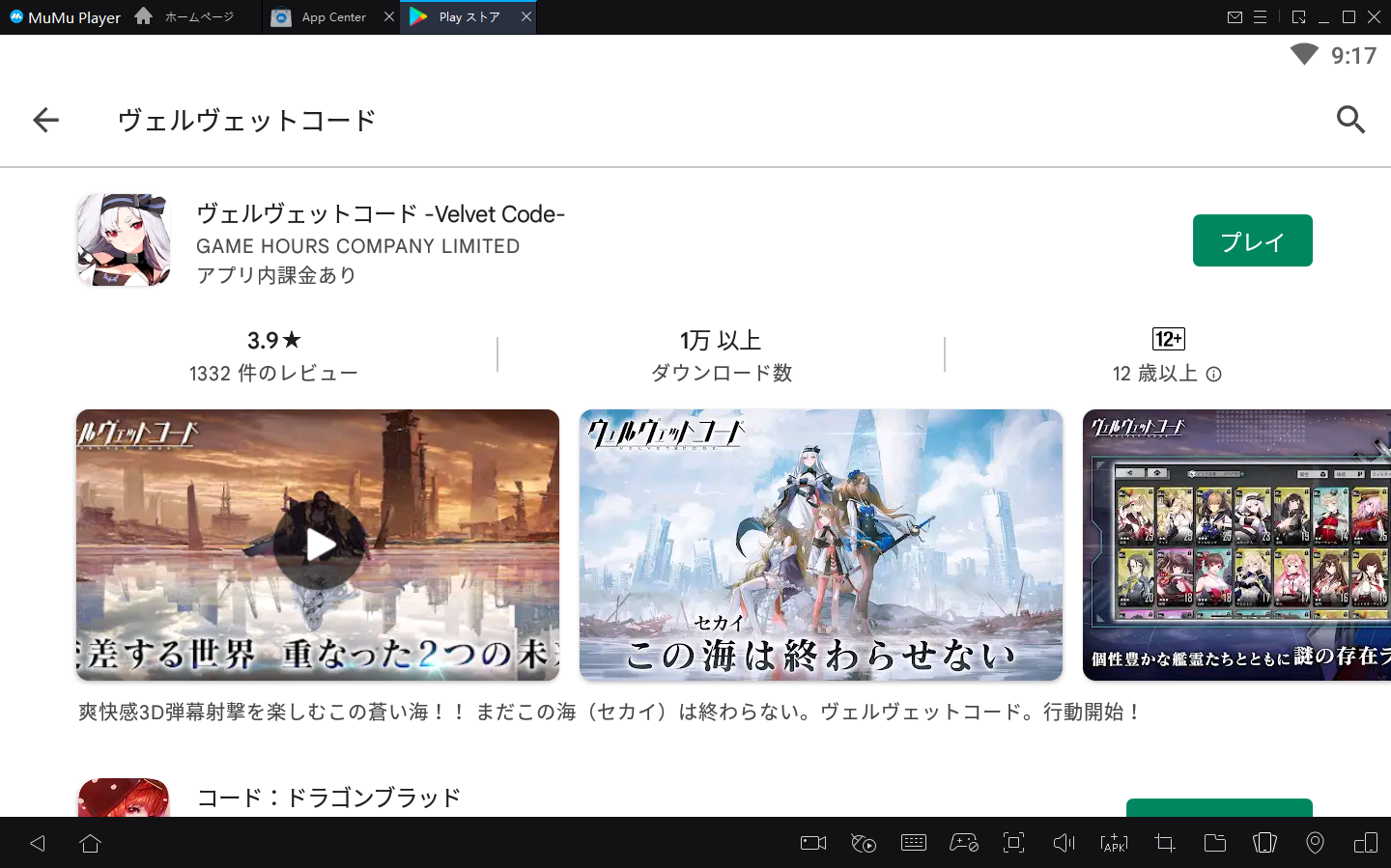Open the multi-window icon at bottom right
This screenshot has width=1391, height=868.
click(1366, 843)
